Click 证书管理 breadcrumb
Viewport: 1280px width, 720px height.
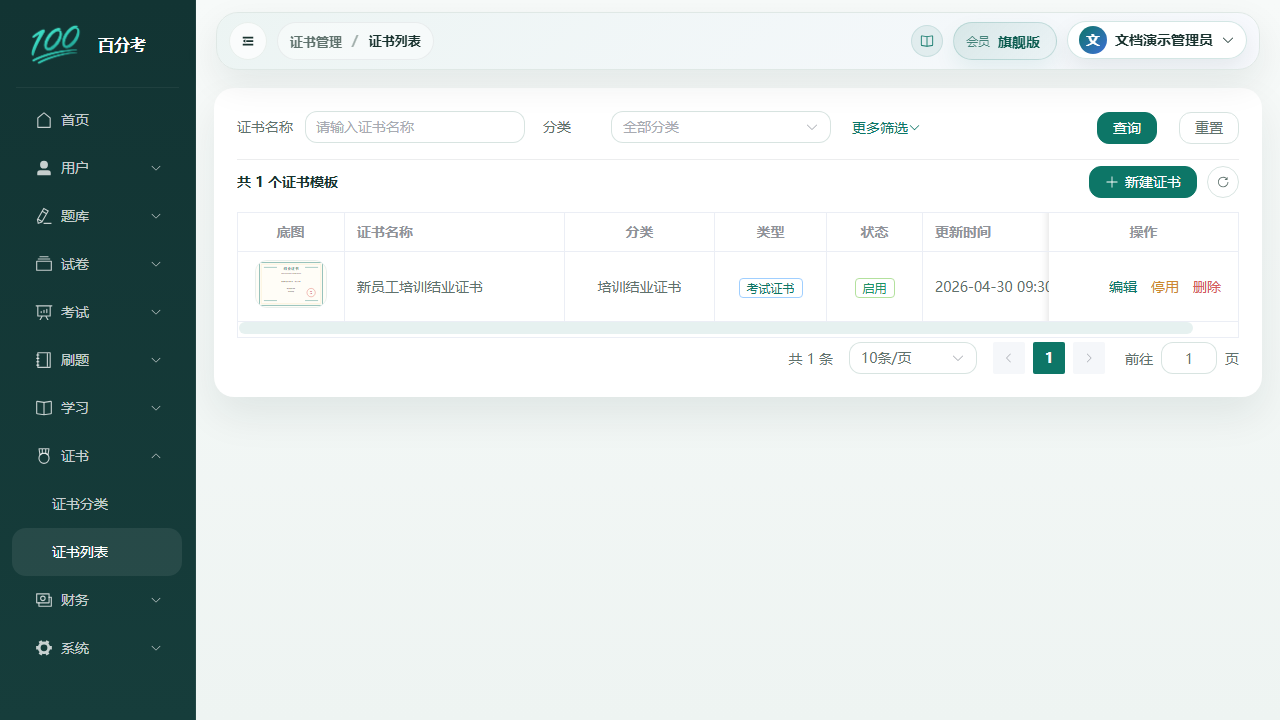[x=316, y=41]
